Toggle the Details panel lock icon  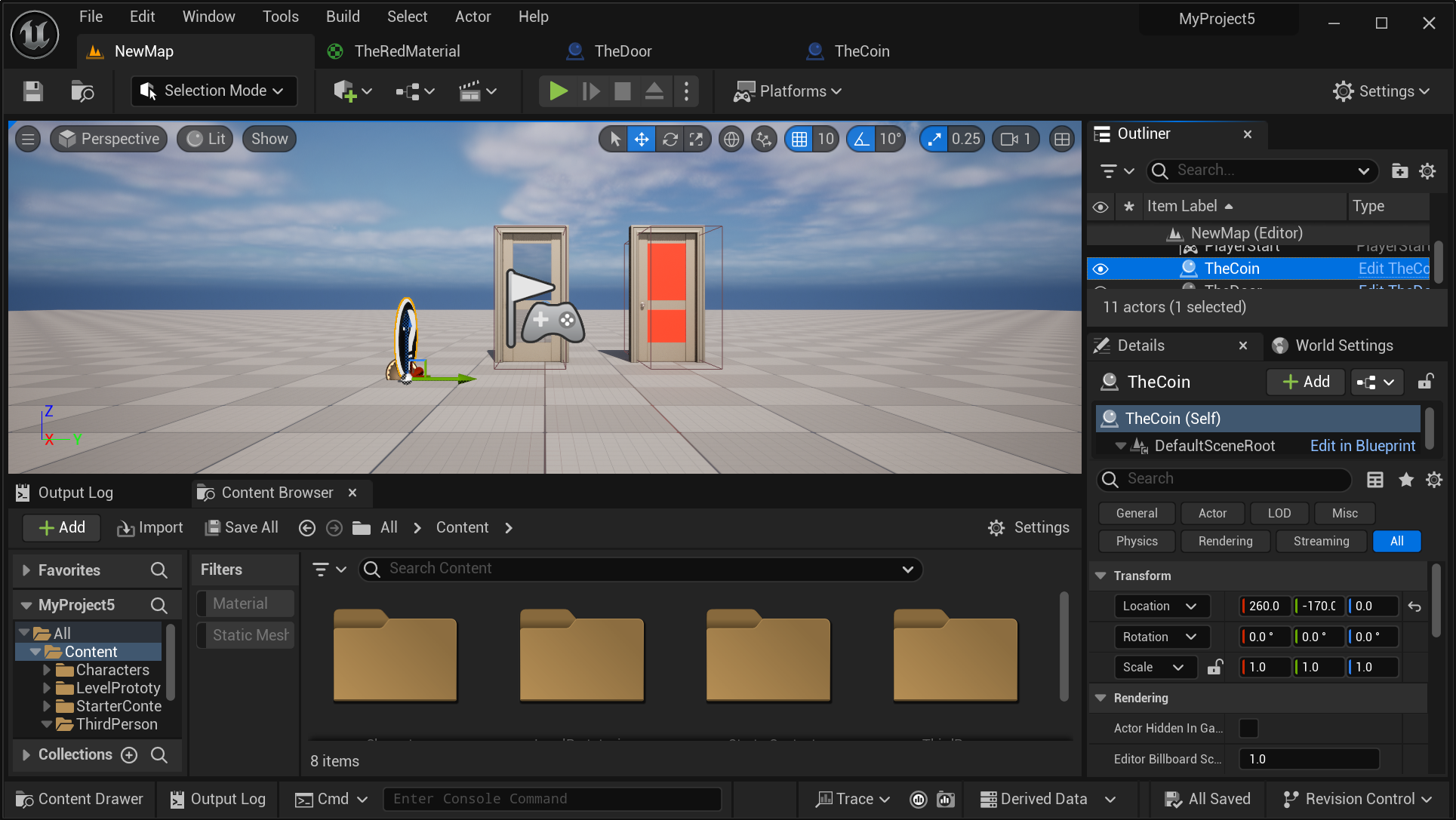[x=1425, y=382]
